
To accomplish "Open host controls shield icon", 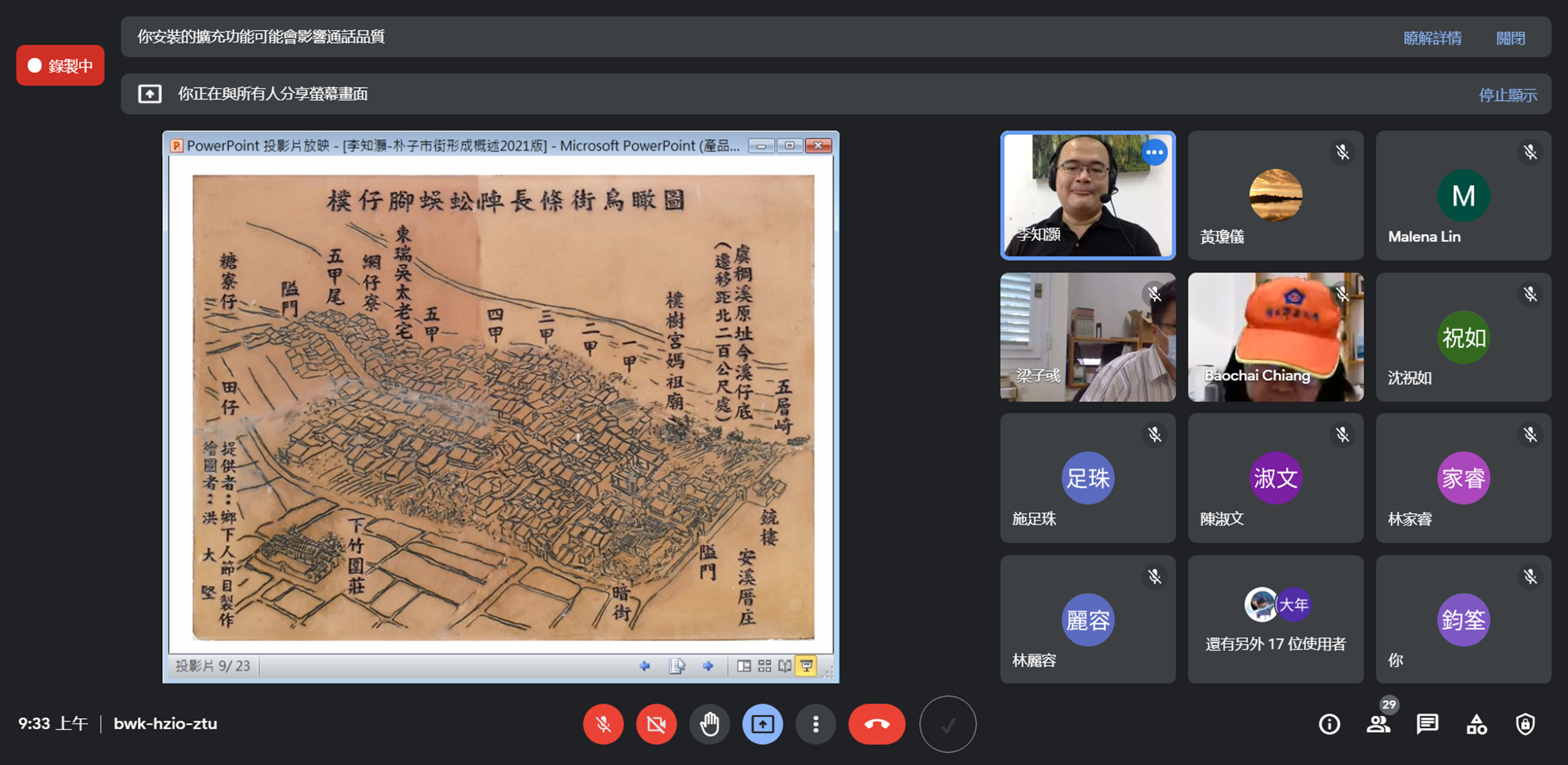I will pos(1525,724).
